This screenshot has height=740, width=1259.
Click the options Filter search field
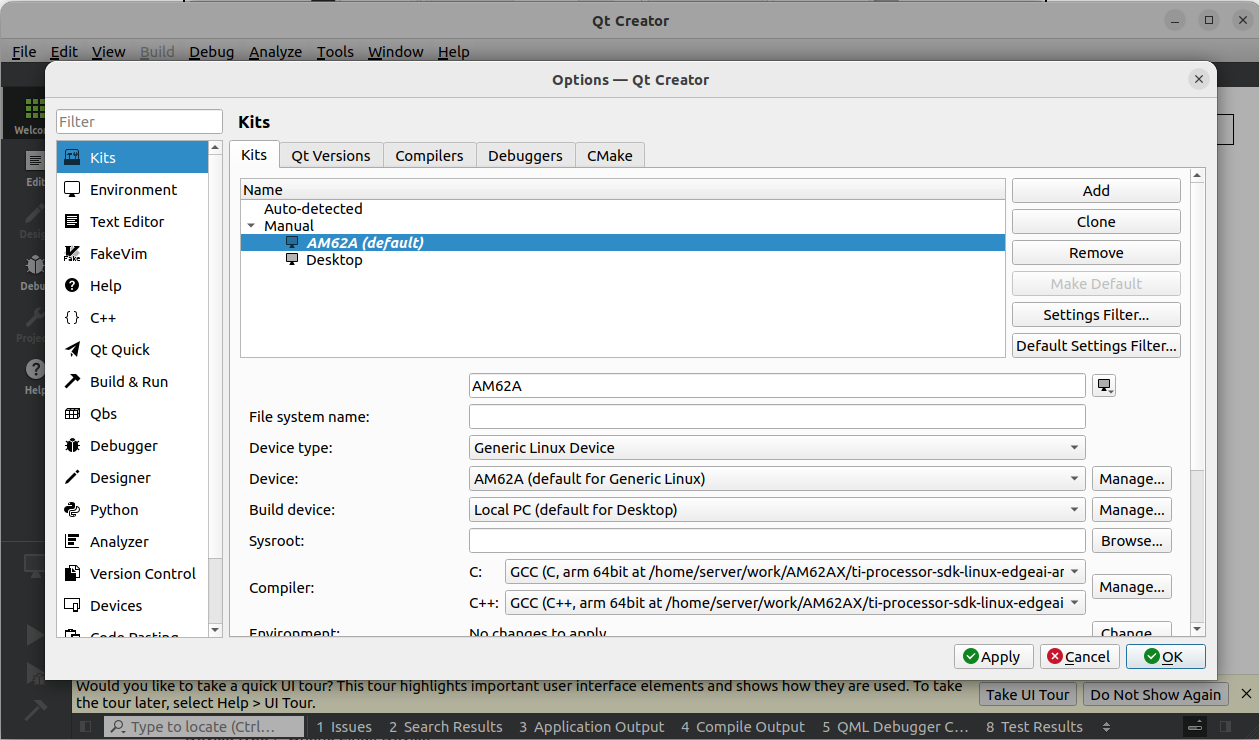click(139, 122)
